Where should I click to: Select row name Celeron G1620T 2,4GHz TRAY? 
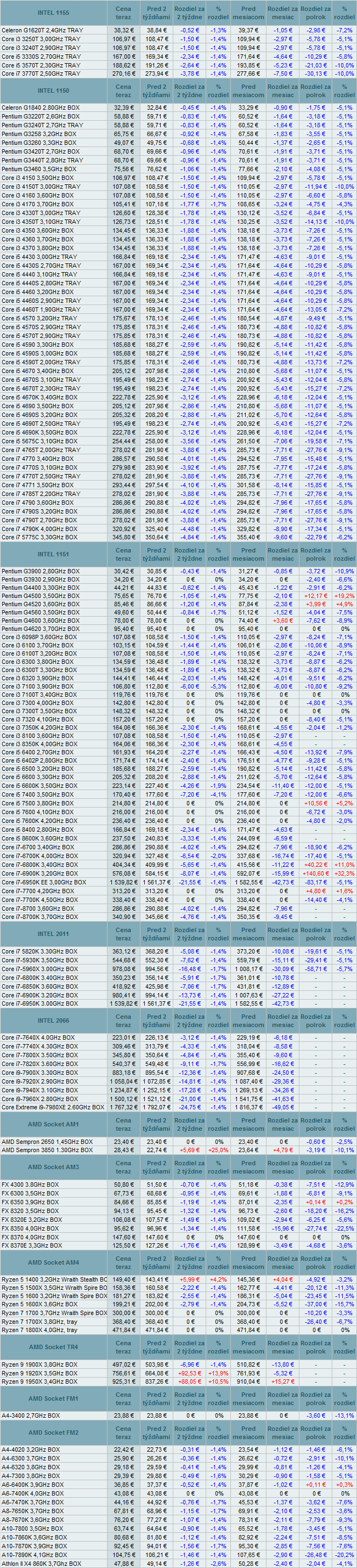42,30
